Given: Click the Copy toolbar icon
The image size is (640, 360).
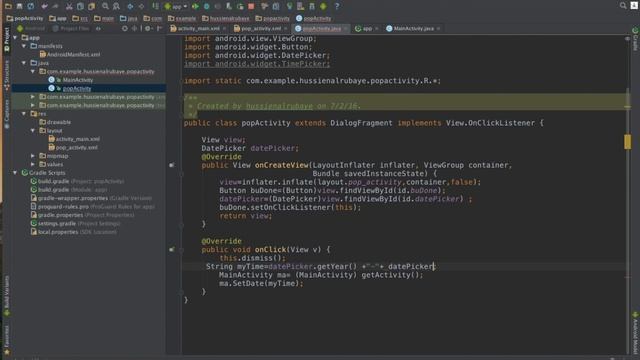Looking at the screenshot, I should (x=80, y=6).
